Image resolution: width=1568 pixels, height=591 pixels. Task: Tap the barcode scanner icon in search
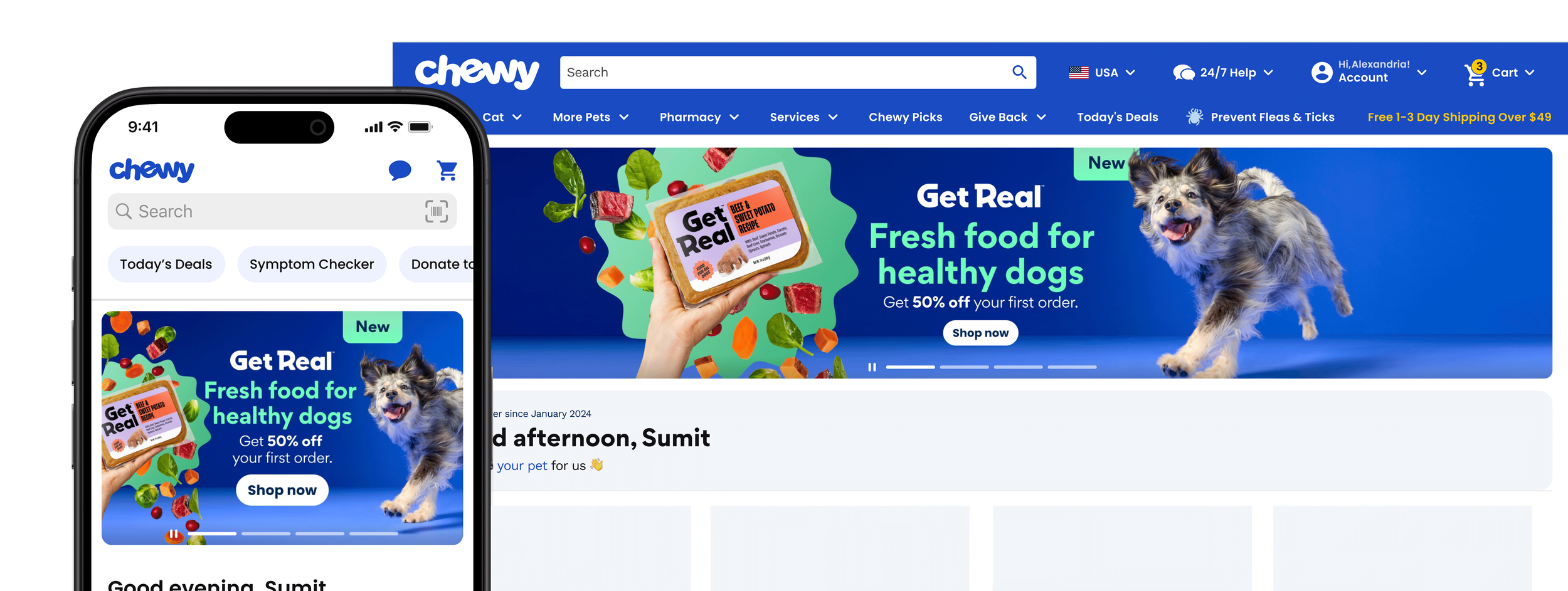coord(437,211)
